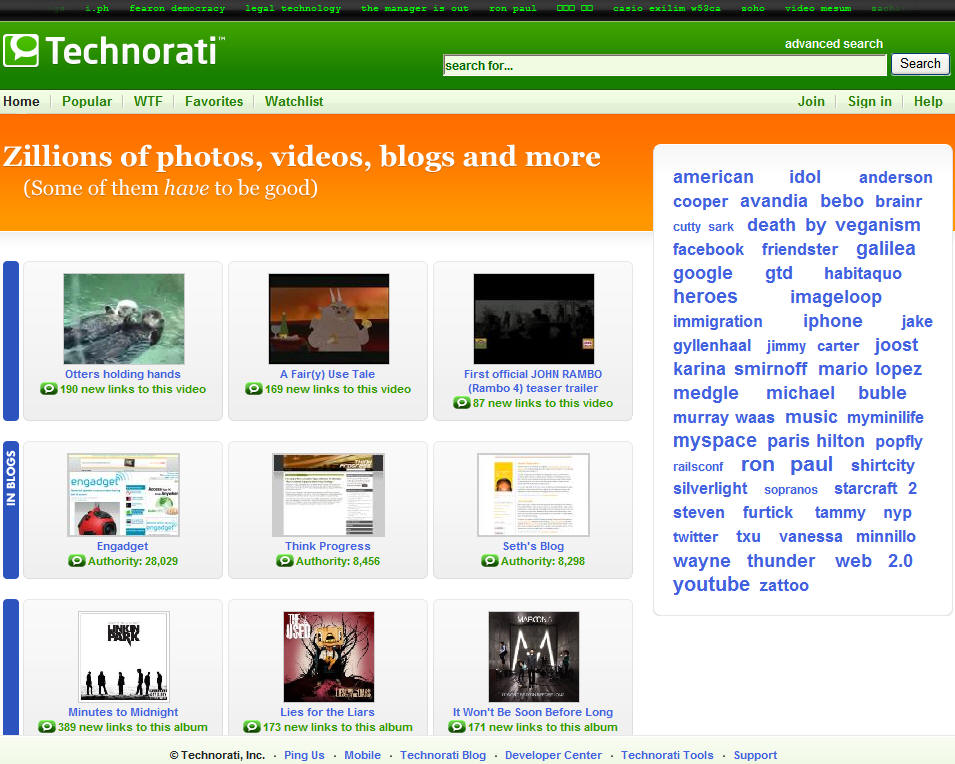Select the 'death by veganism' tag
The height and width of the screenshot is (764, 955).
pos(834,225)
